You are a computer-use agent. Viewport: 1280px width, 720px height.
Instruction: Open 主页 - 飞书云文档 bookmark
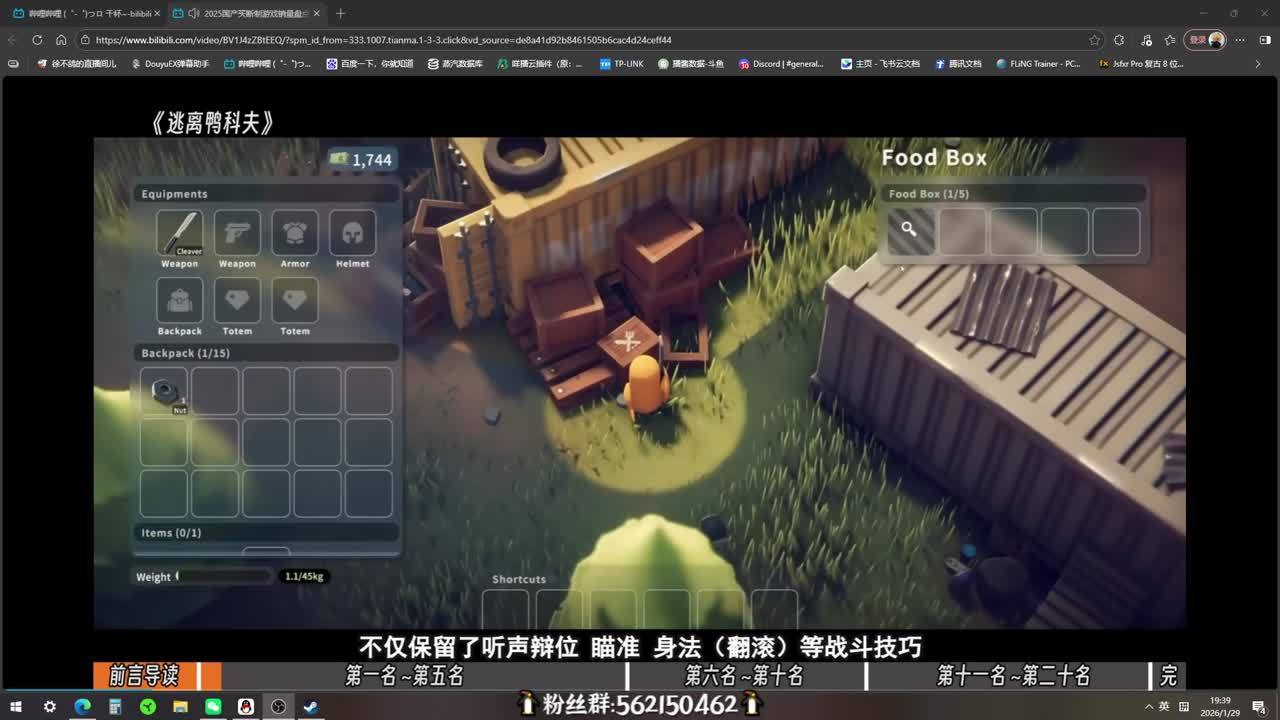click(880, 64)
